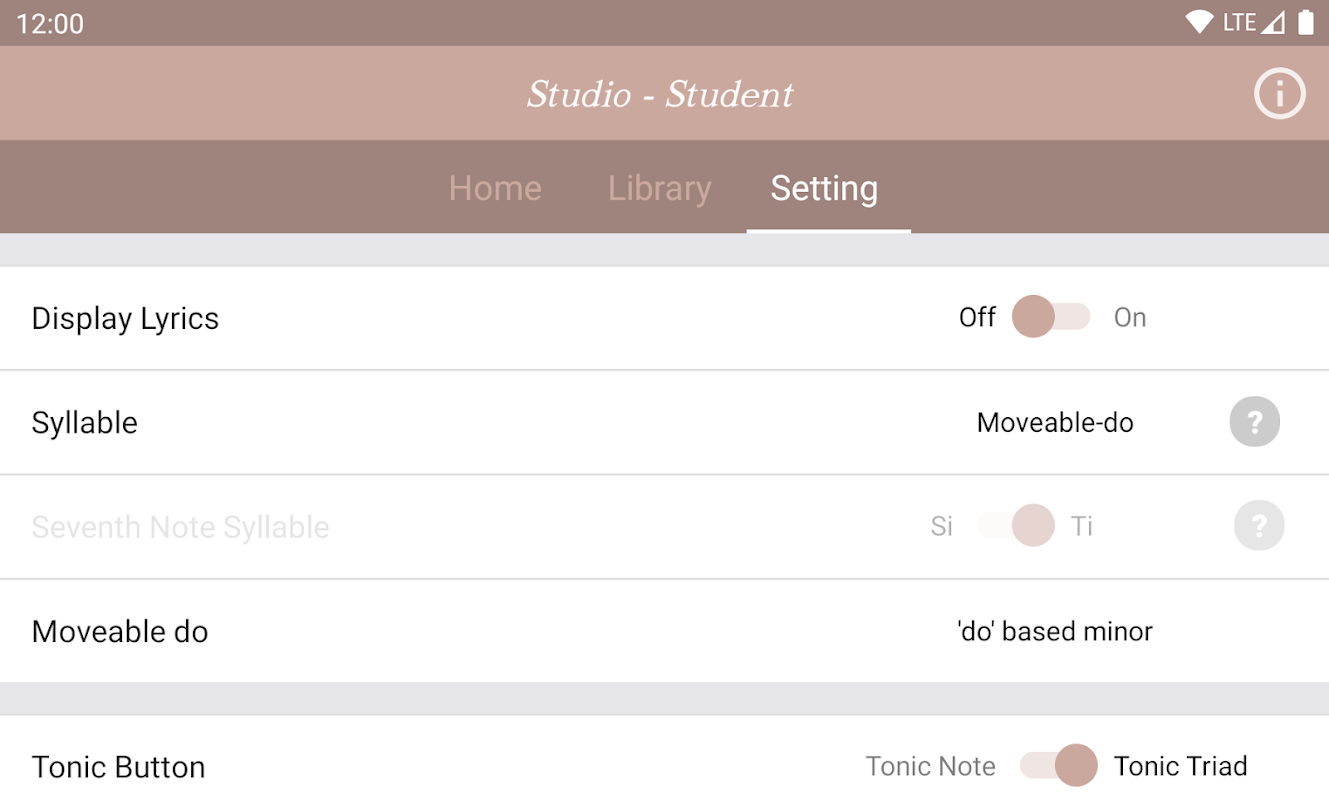The image size is (1329, 800).
Task: Tap the On label for lyrics
Action: point(1130,318)
